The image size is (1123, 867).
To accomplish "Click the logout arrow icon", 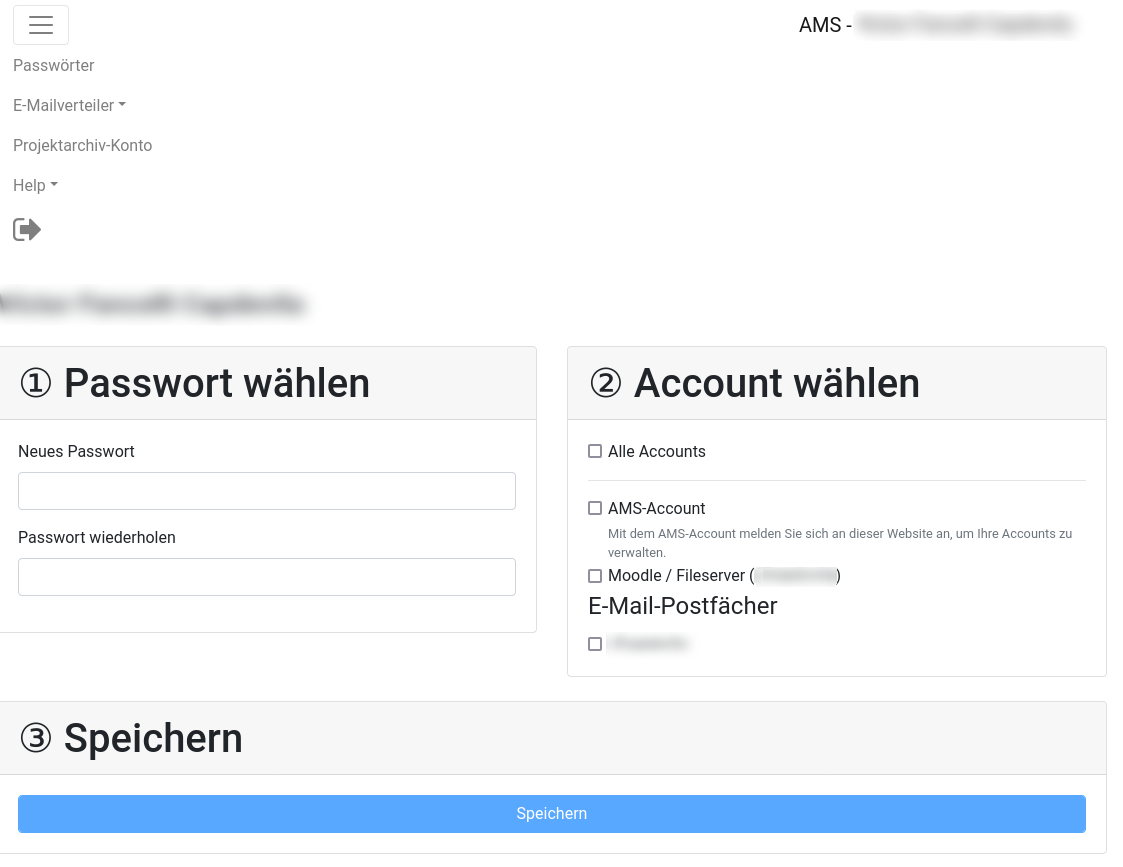I will [x=27, y=230].
